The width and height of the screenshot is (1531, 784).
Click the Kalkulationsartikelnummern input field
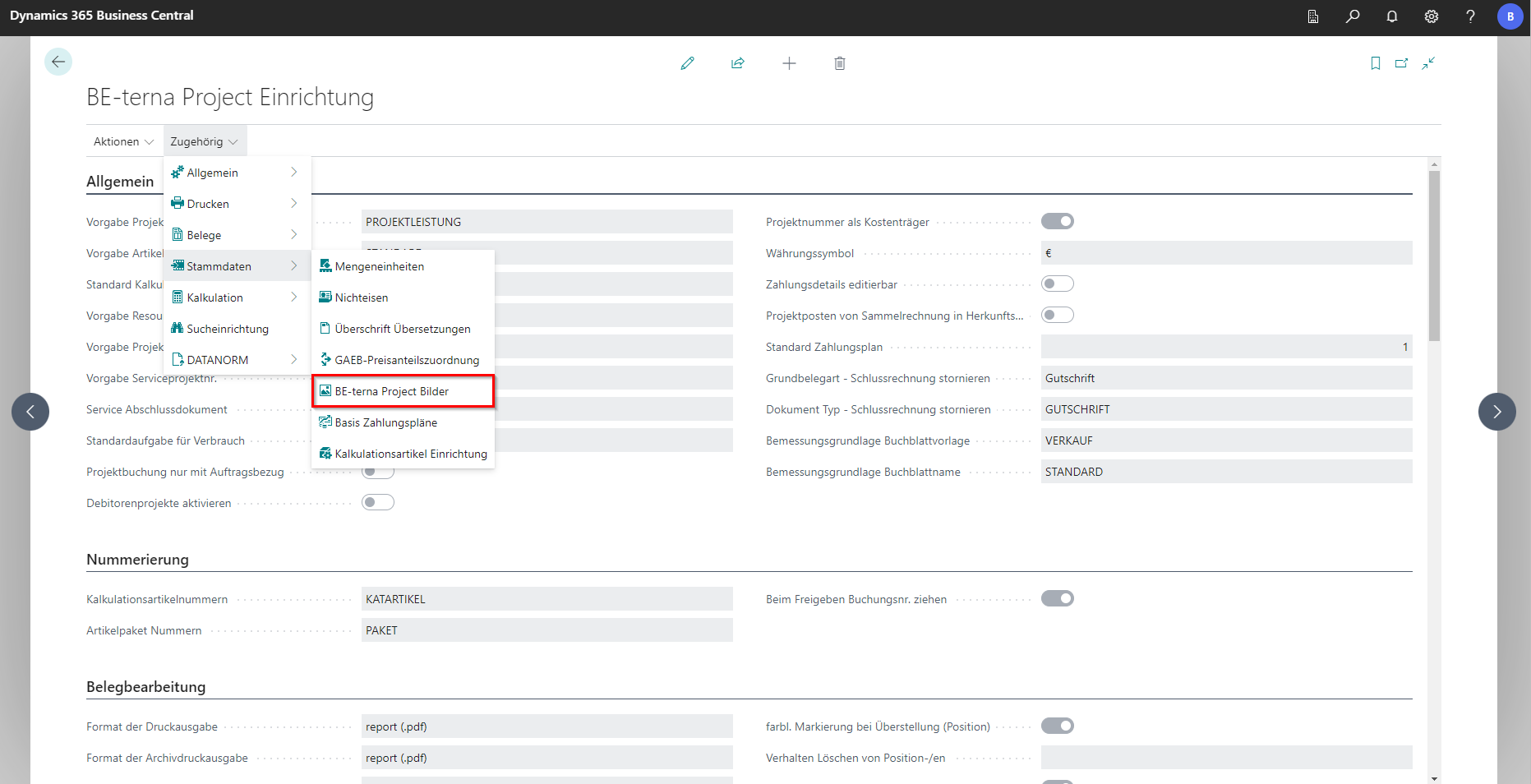tap(546, 599)
